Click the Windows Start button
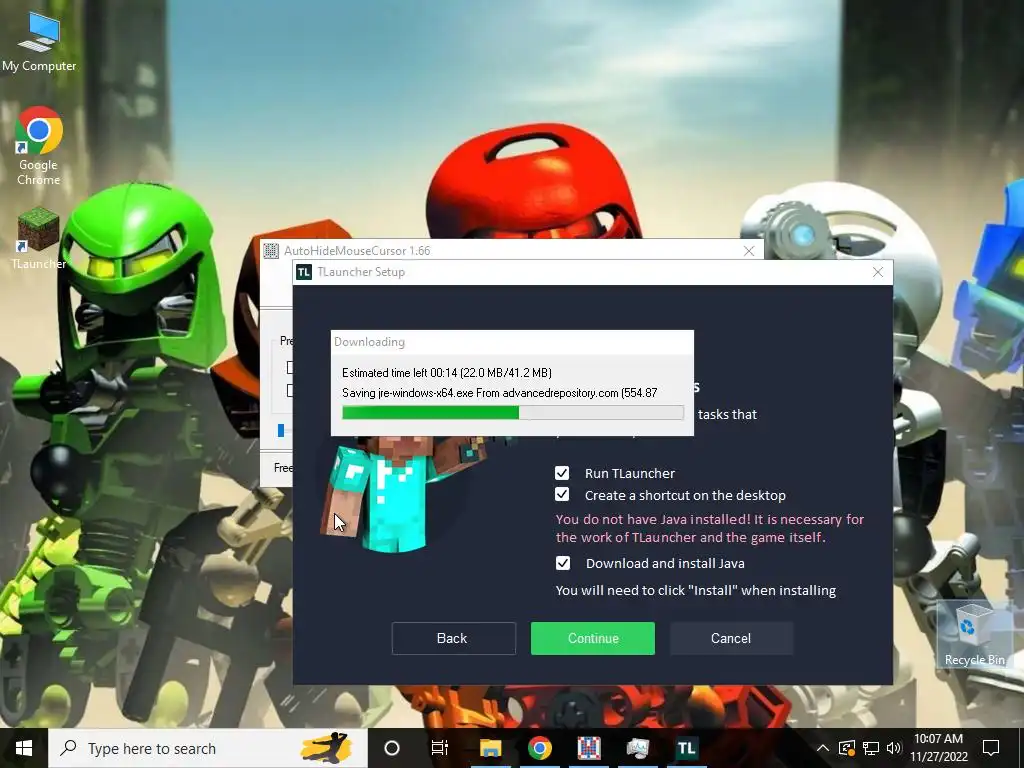 click(x=24, y=748)
